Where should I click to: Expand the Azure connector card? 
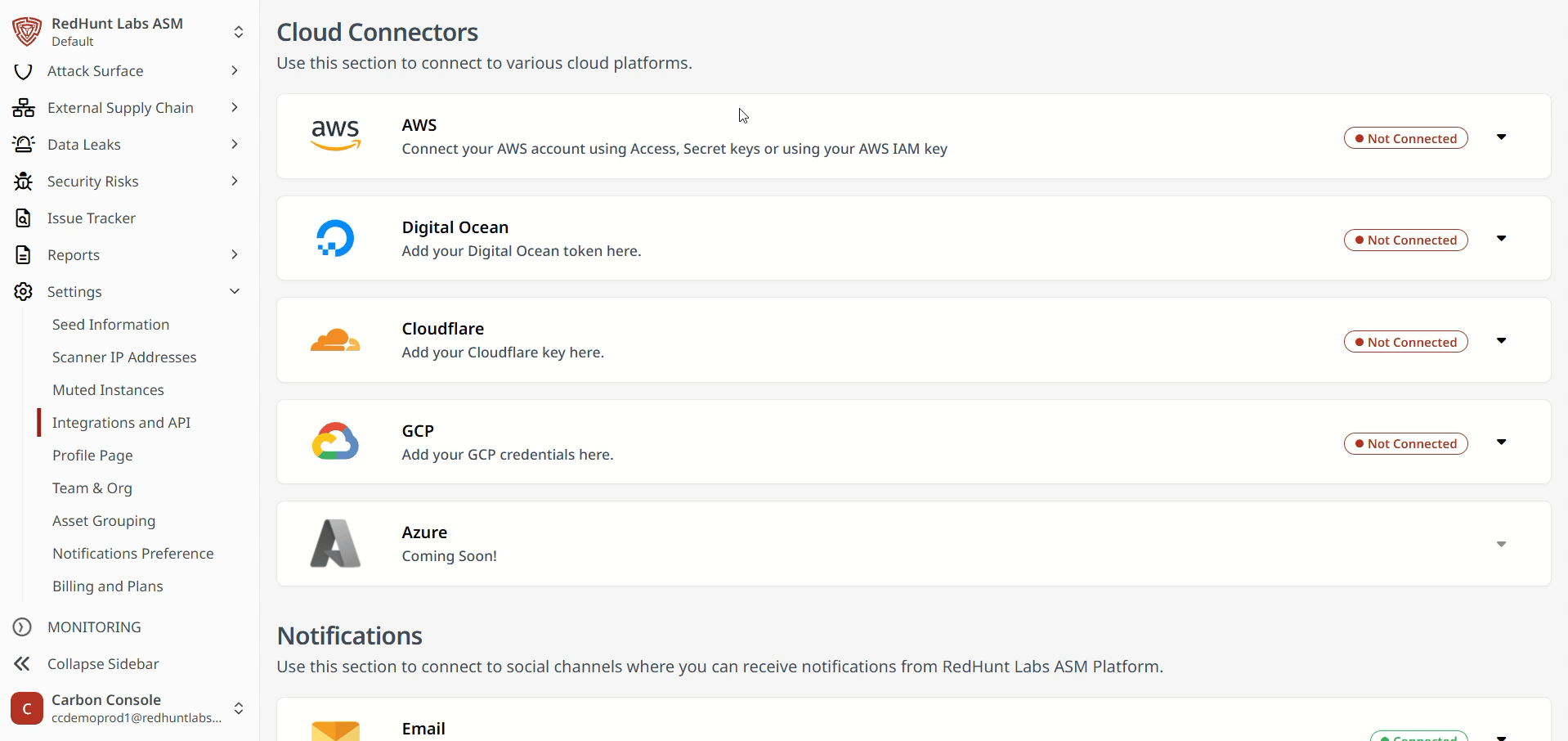(1502, 545)
